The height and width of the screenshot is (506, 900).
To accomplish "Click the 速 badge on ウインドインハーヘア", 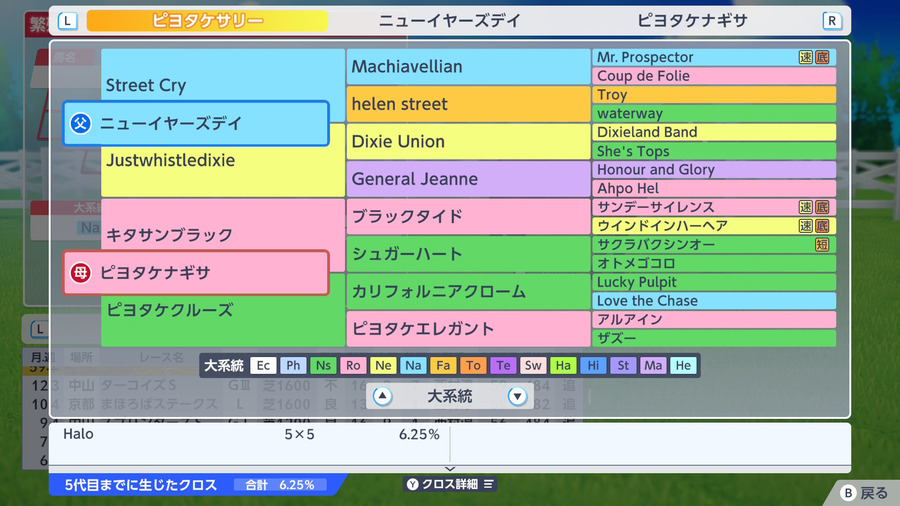I will (x=806, y=226).
